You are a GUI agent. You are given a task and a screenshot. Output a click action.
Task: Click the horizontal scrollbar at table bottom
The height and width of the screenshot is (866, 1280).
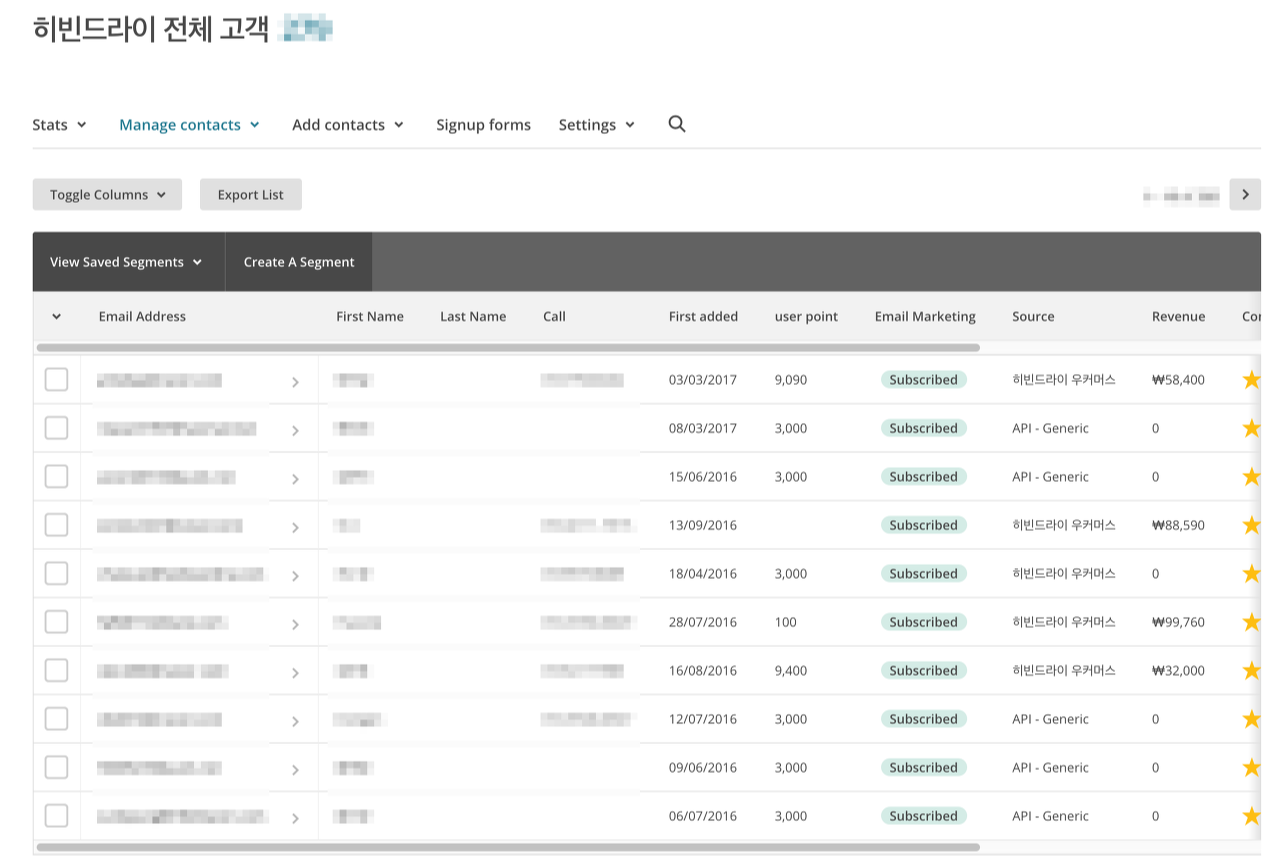coord(508,847)
